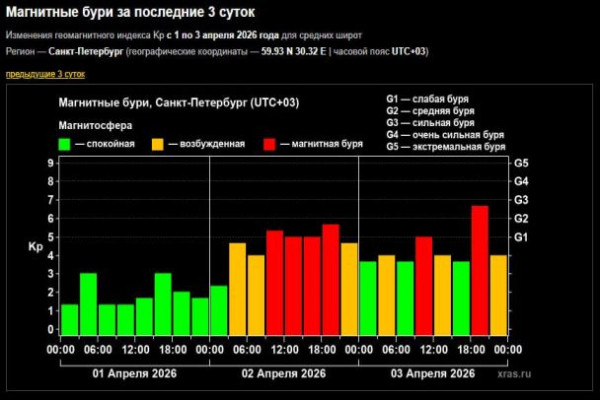The width and height of the screenshot is (600, 400).
Task: Click the 'G2 — средняя буря' legend line
Action: point(430,111)
